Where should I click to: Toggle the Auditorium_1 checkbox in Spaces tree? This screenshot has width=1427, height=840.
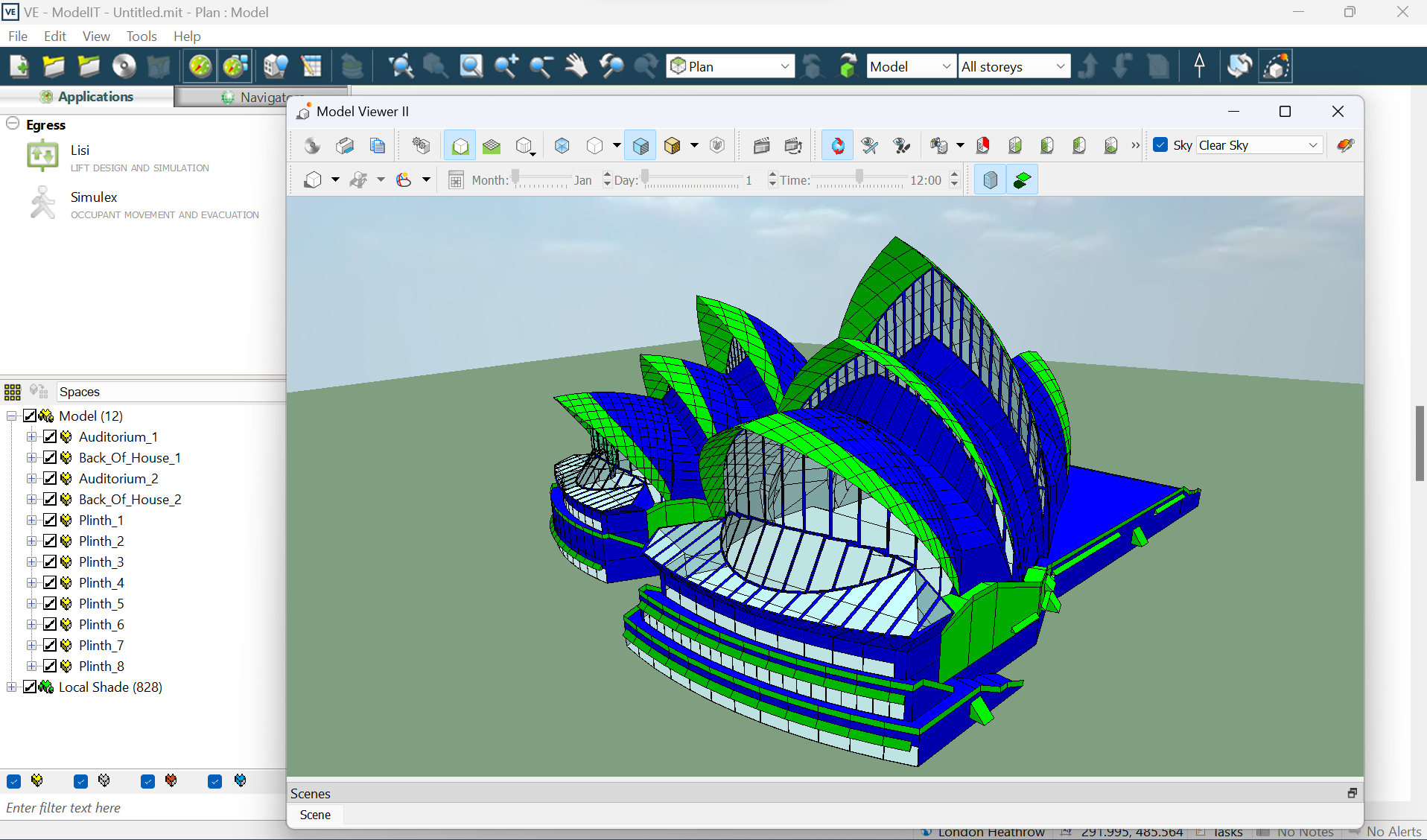point(51,437)
